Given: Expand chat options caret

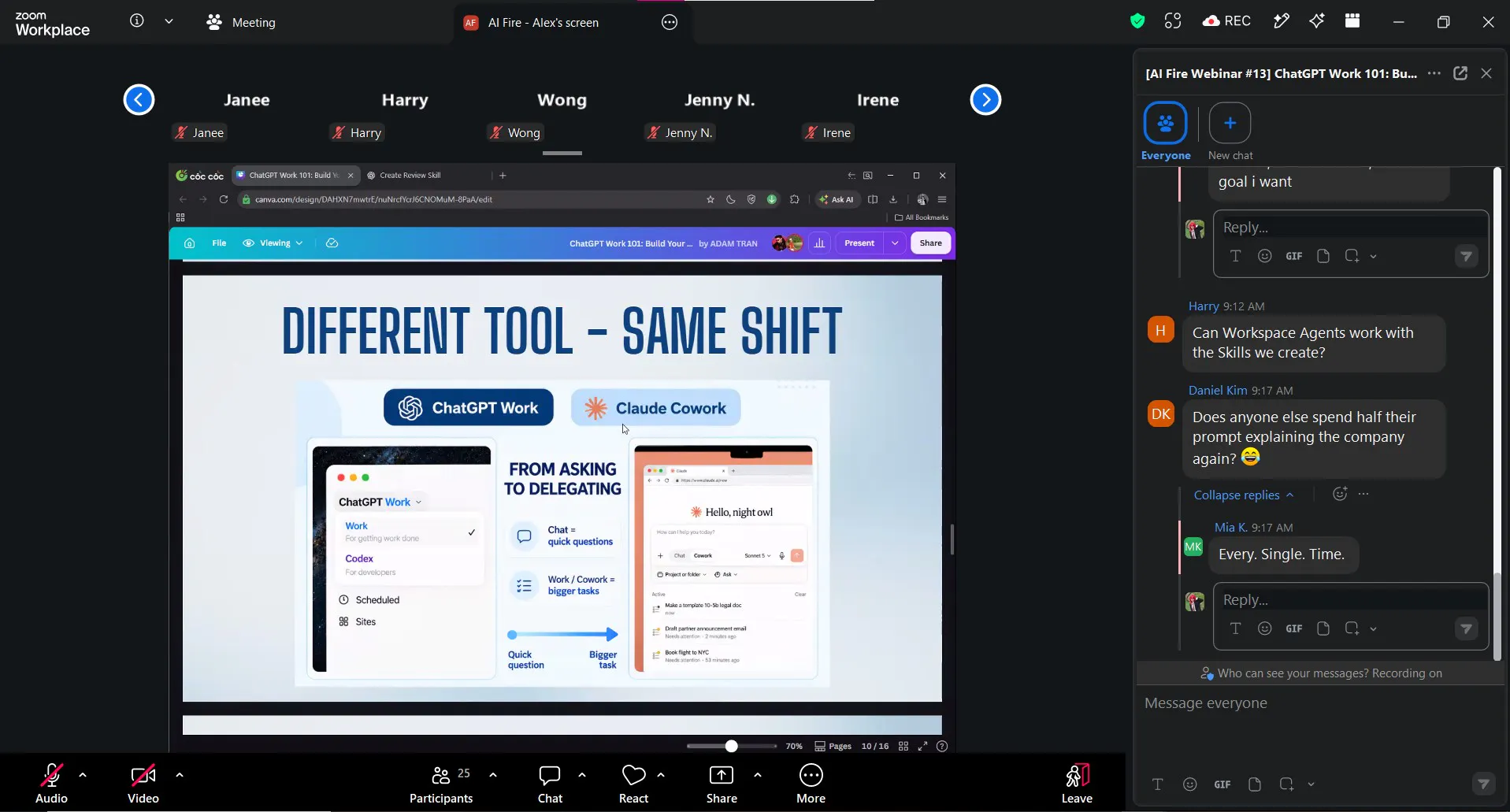Looking at the screenshot, I should point(582,775).
